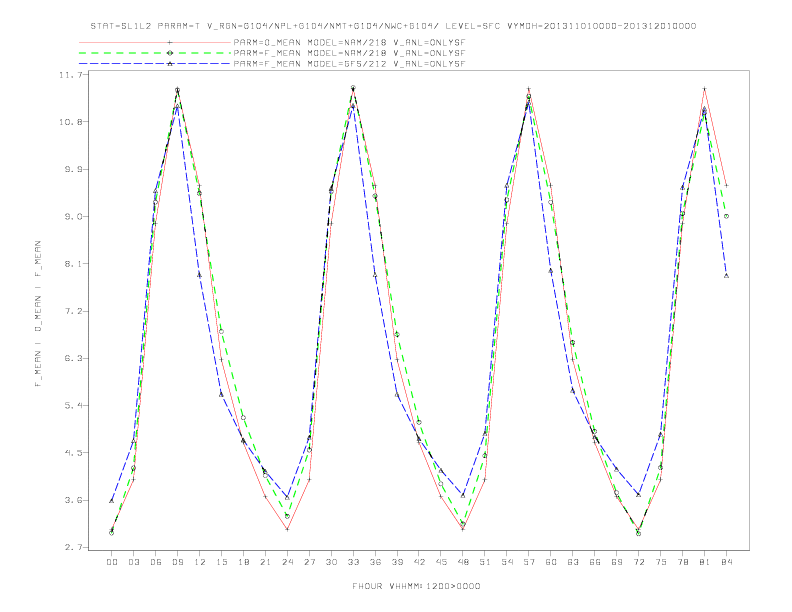This screenshot has height=612, width=792.
Task: Click y-axis tick label 3.6
Action: point(74,500)
